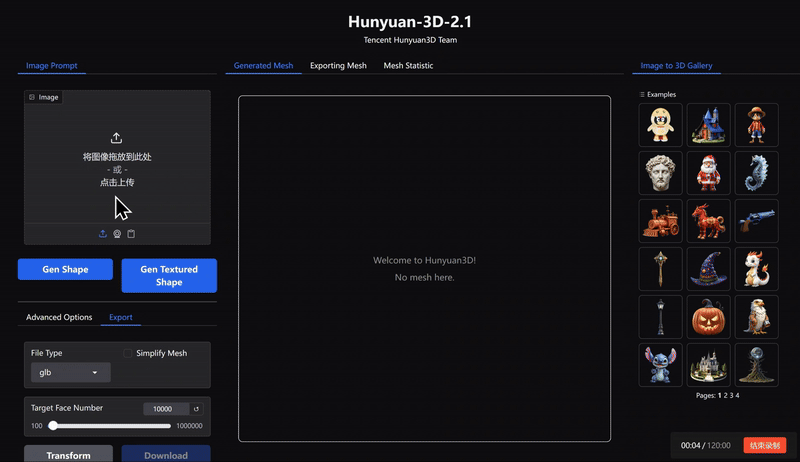This screenshot has height=462, width=800.
Task: Open the File Type glb dropdown
Action: (x=71, y=372)
